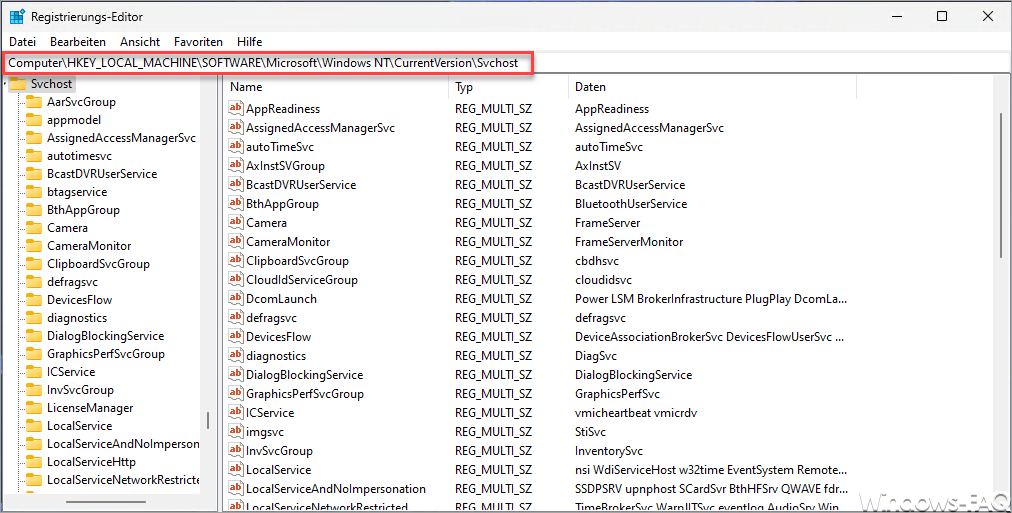
Task: Select the DialogBlockingService value name in list
Action: (305, 375)
